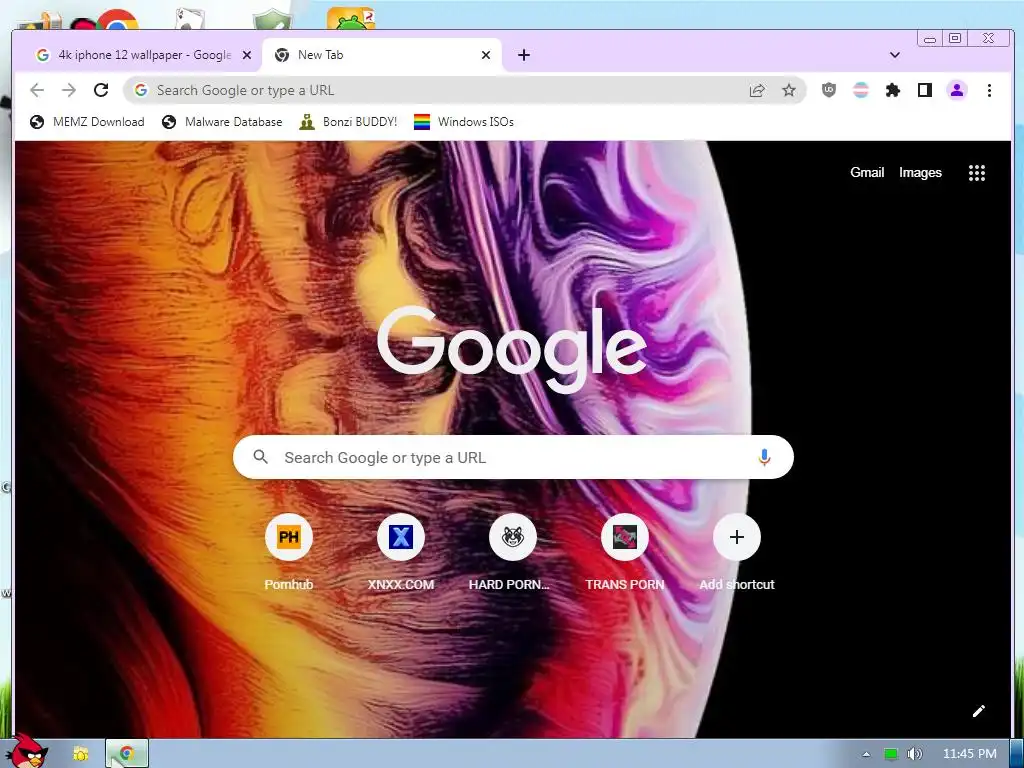Open the pinned taskbar icon next to Start
Image resolution: width=1024 pixels, height=768 pixels.
80,754
